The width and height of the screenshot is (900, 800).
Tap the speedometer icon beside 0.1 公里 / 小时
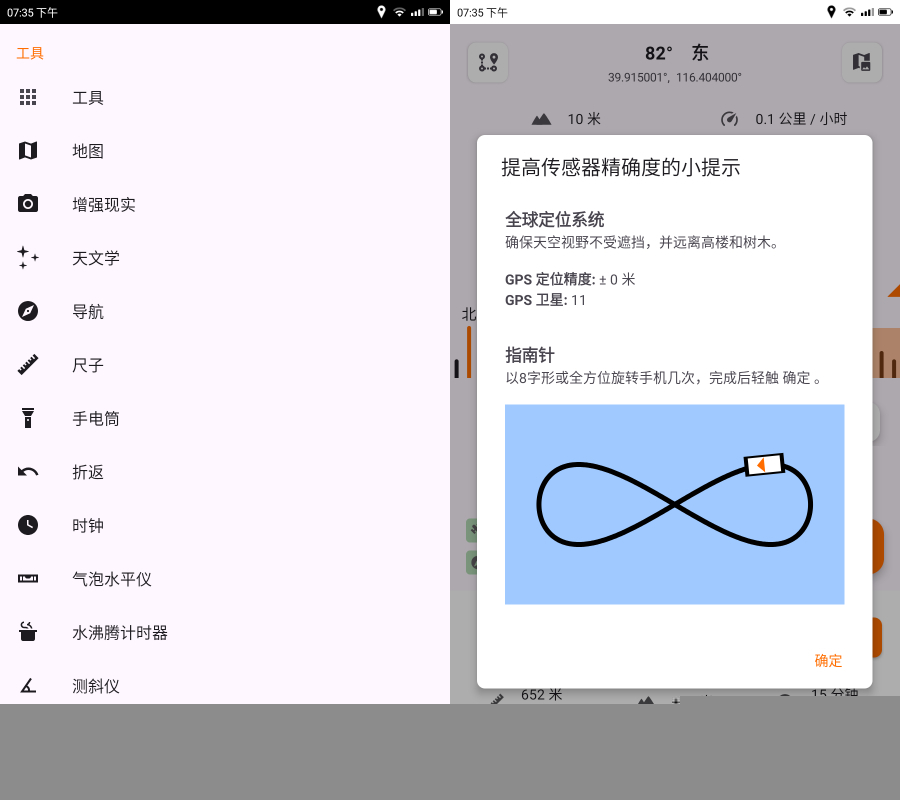(730, 119)
